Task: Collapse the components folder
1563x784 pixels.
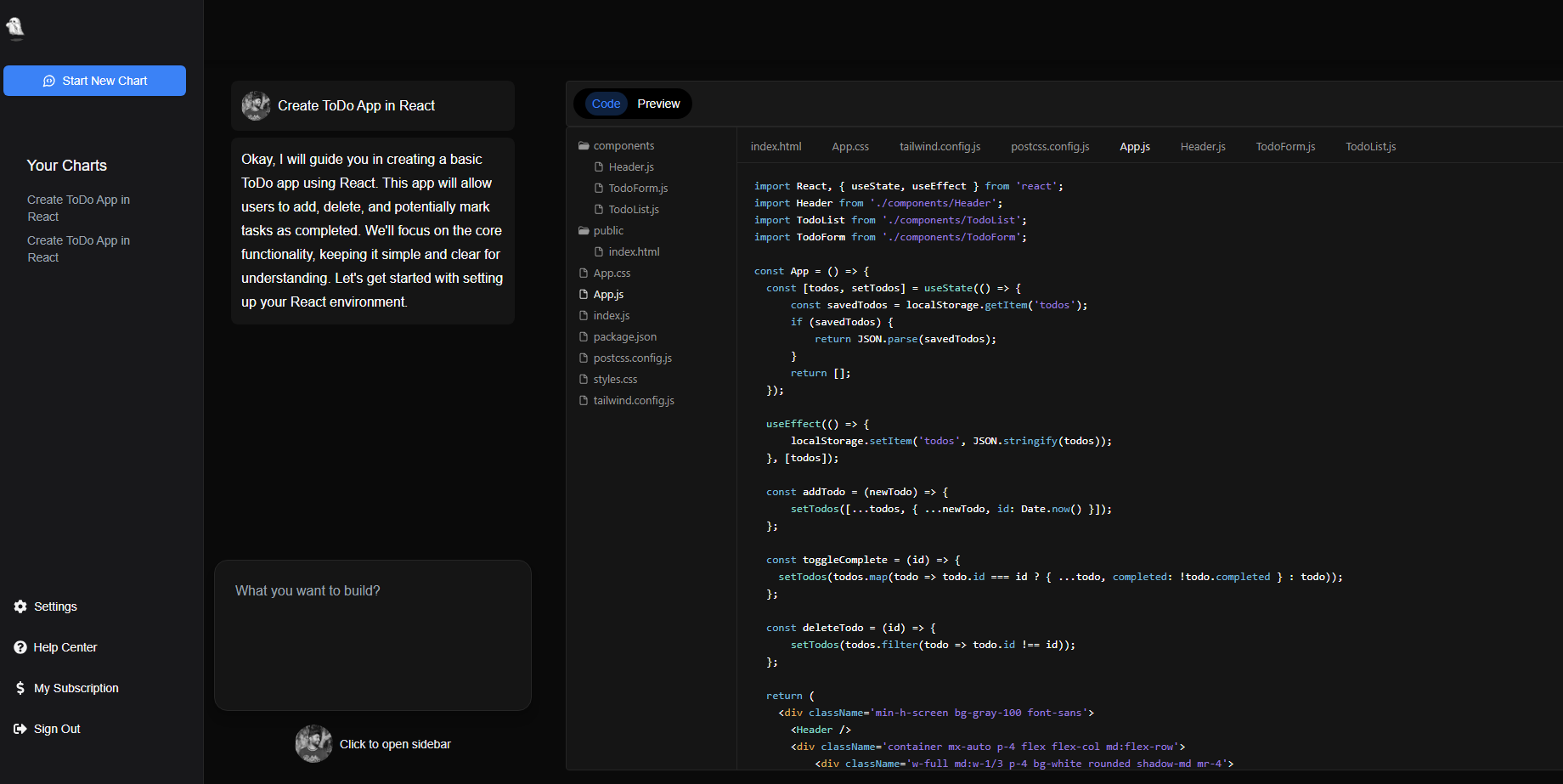Action: tap(616, 146)
